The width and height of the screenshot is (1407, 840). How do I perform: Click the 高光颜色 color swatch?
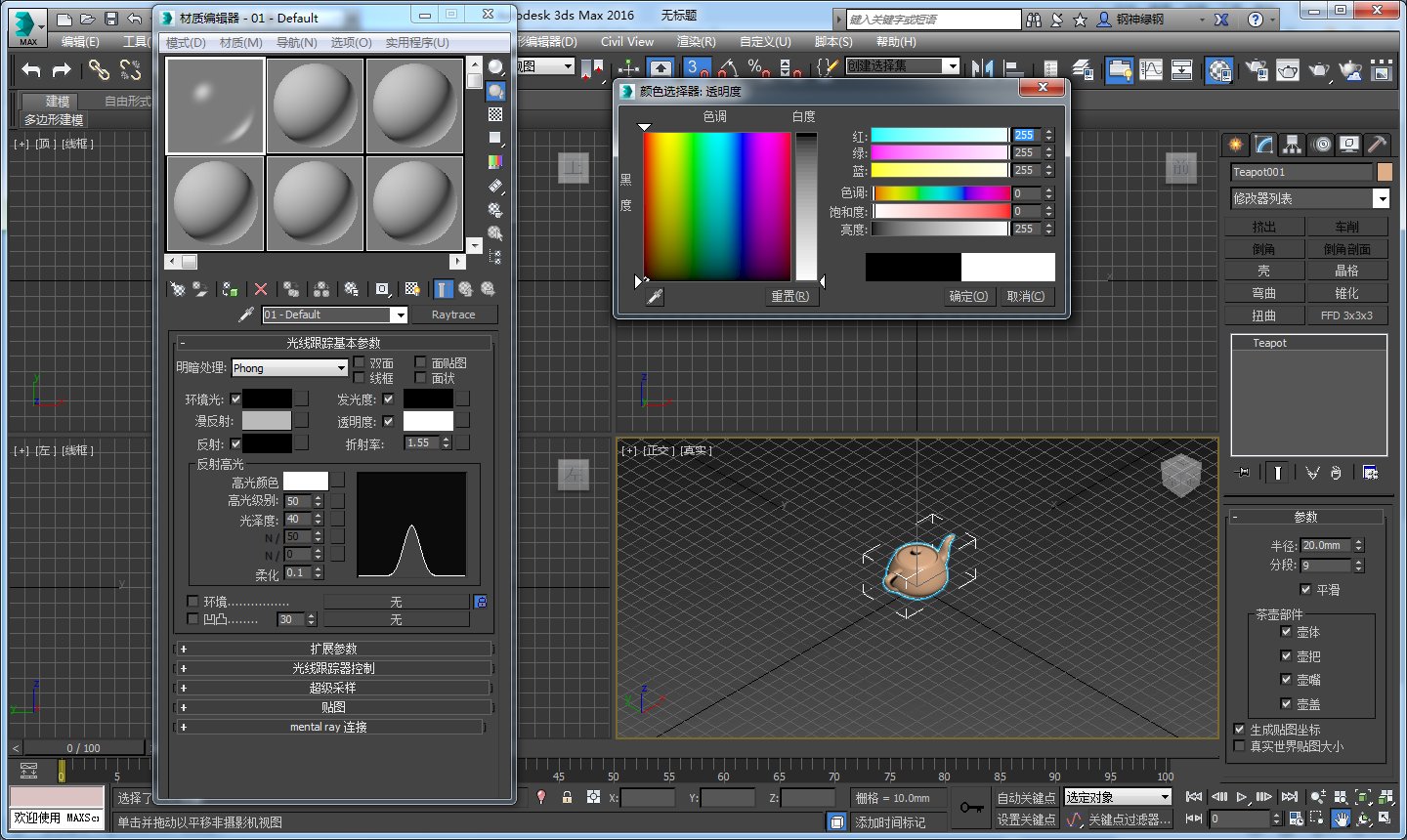click(x=306, y=482)
